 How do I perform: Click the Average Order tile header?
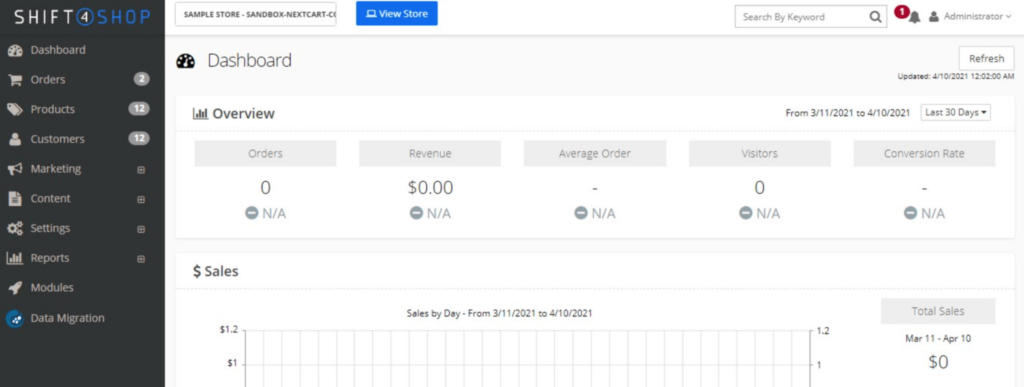pos(594,154)
